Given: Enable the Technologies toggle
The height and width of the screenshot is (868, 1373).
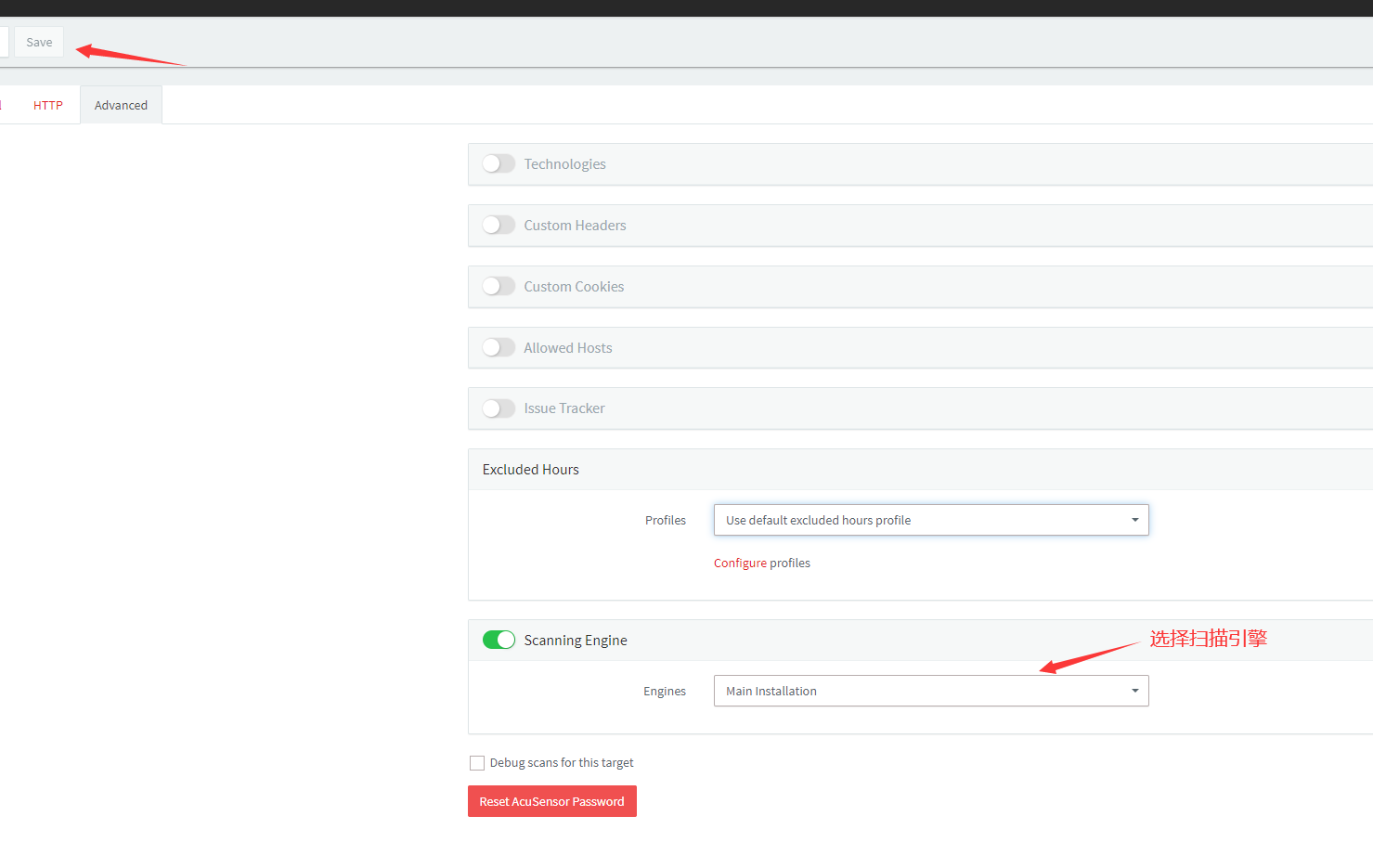Looking at the screenshot, I should pos(499,163).
